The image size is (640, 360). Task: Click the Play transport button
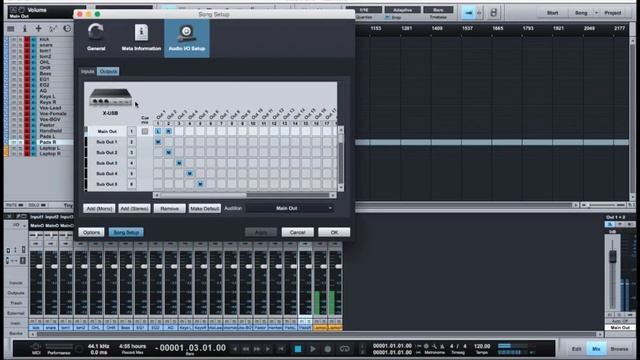(313, 349)
